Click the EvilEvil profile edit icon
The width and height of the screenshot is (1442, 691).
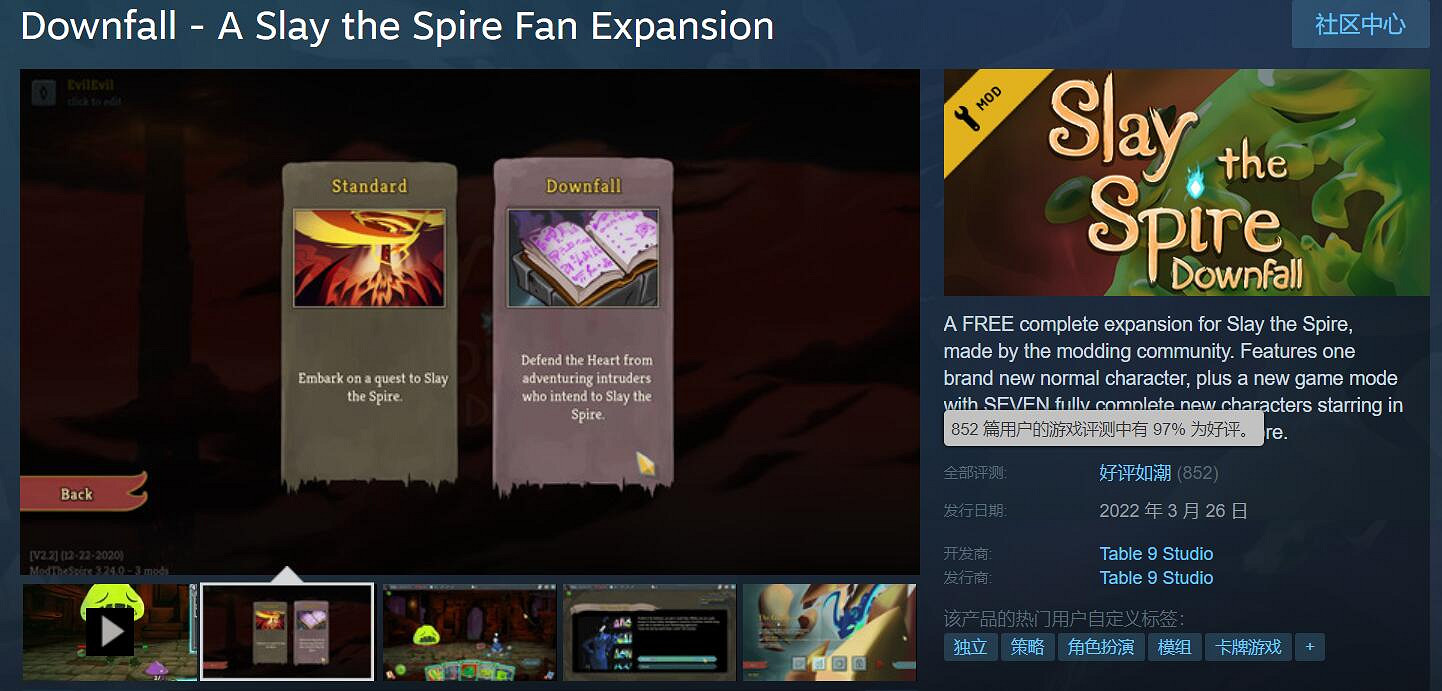pyautogui.click(x=44, y=92)
